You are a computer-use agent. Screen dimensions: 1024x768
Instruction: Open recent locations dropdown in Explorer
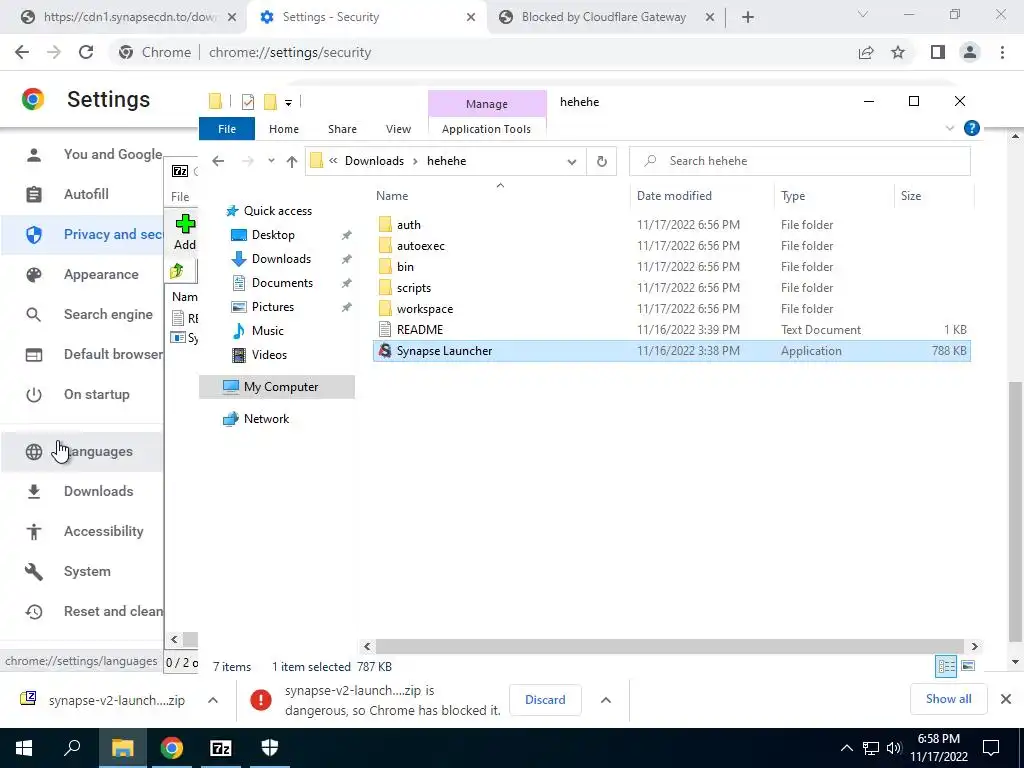[x=271, y=161]
